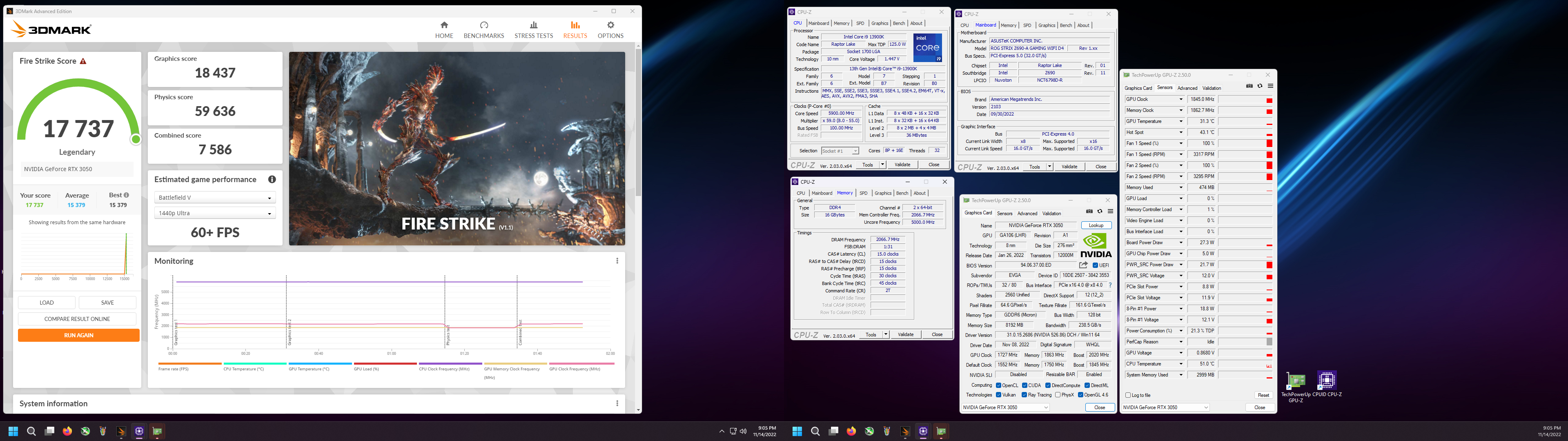1568x441 pixels.
Task: Open GPU selector dropdown in GPU-Z Graphics Card window
Action: coord(1006,408)
